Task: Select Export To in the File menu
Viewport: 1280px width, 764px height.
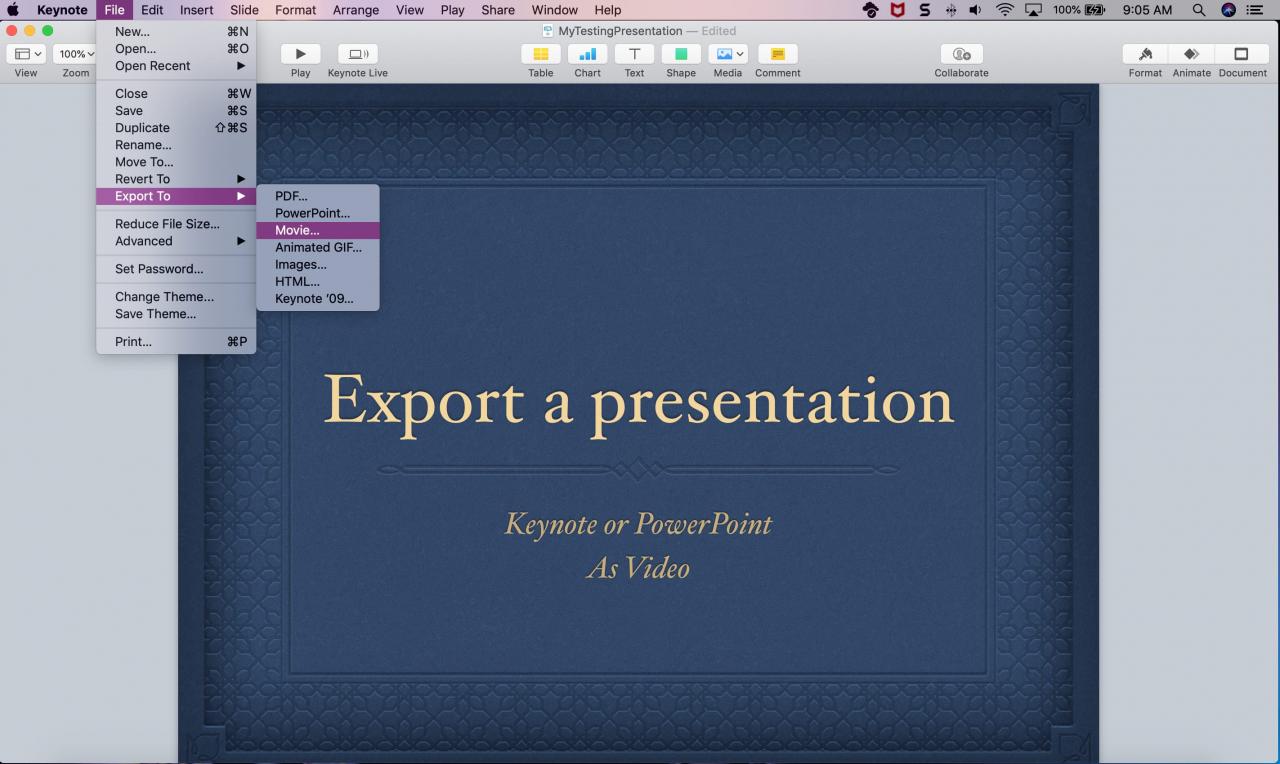Action: 176,196
